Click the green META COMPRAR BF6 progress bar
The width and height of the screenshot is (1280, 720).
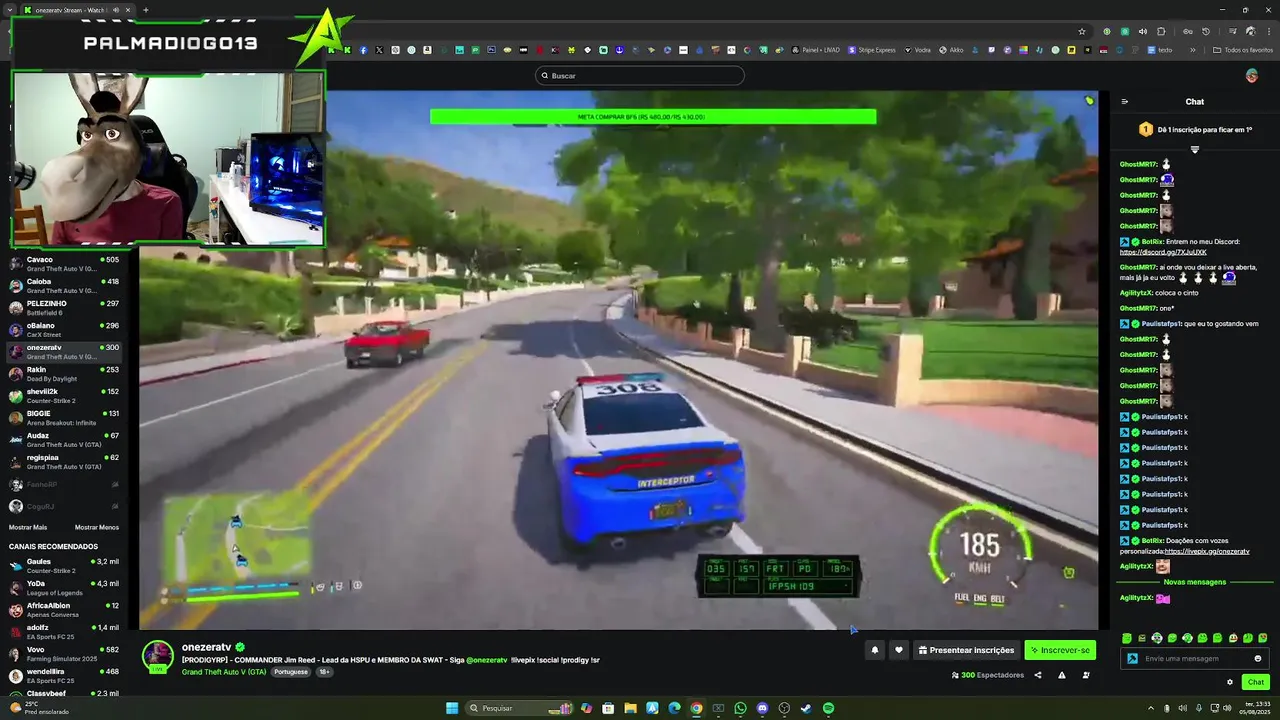click(x=653, y=117)
